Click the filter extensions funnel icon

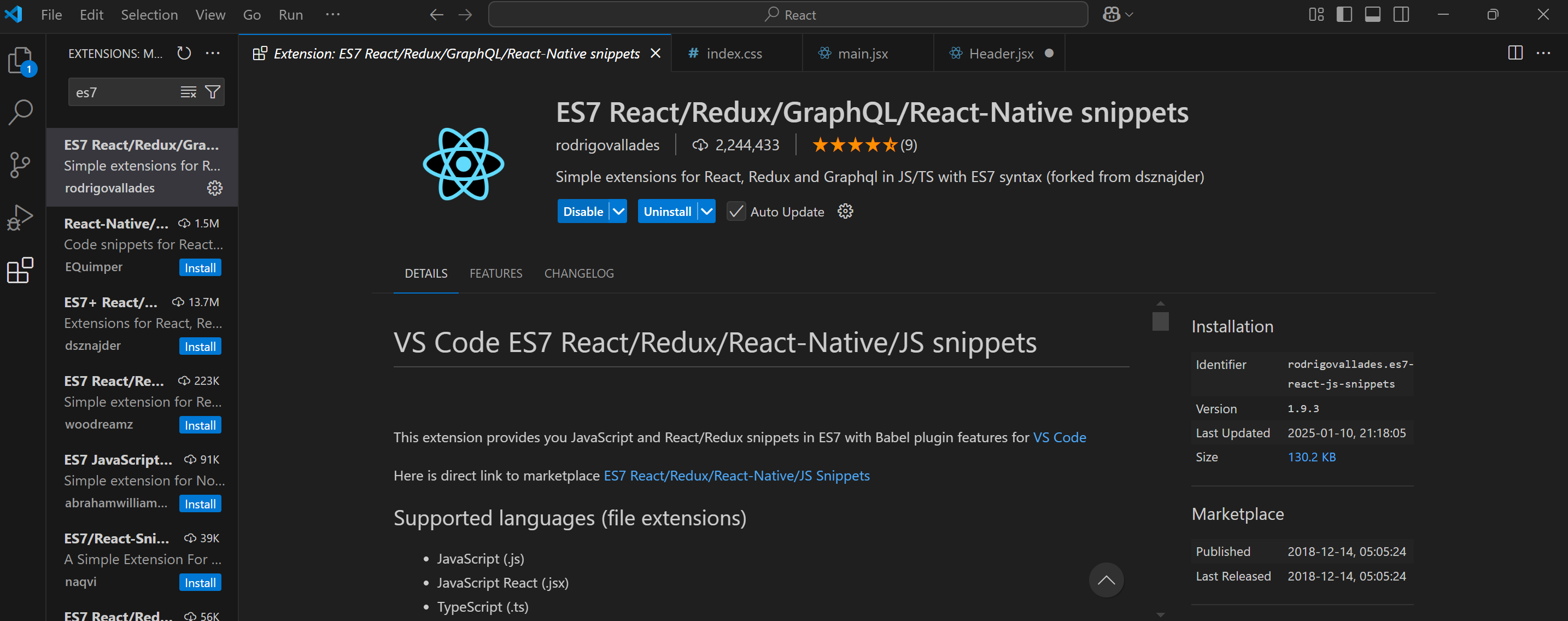[213, 92]
